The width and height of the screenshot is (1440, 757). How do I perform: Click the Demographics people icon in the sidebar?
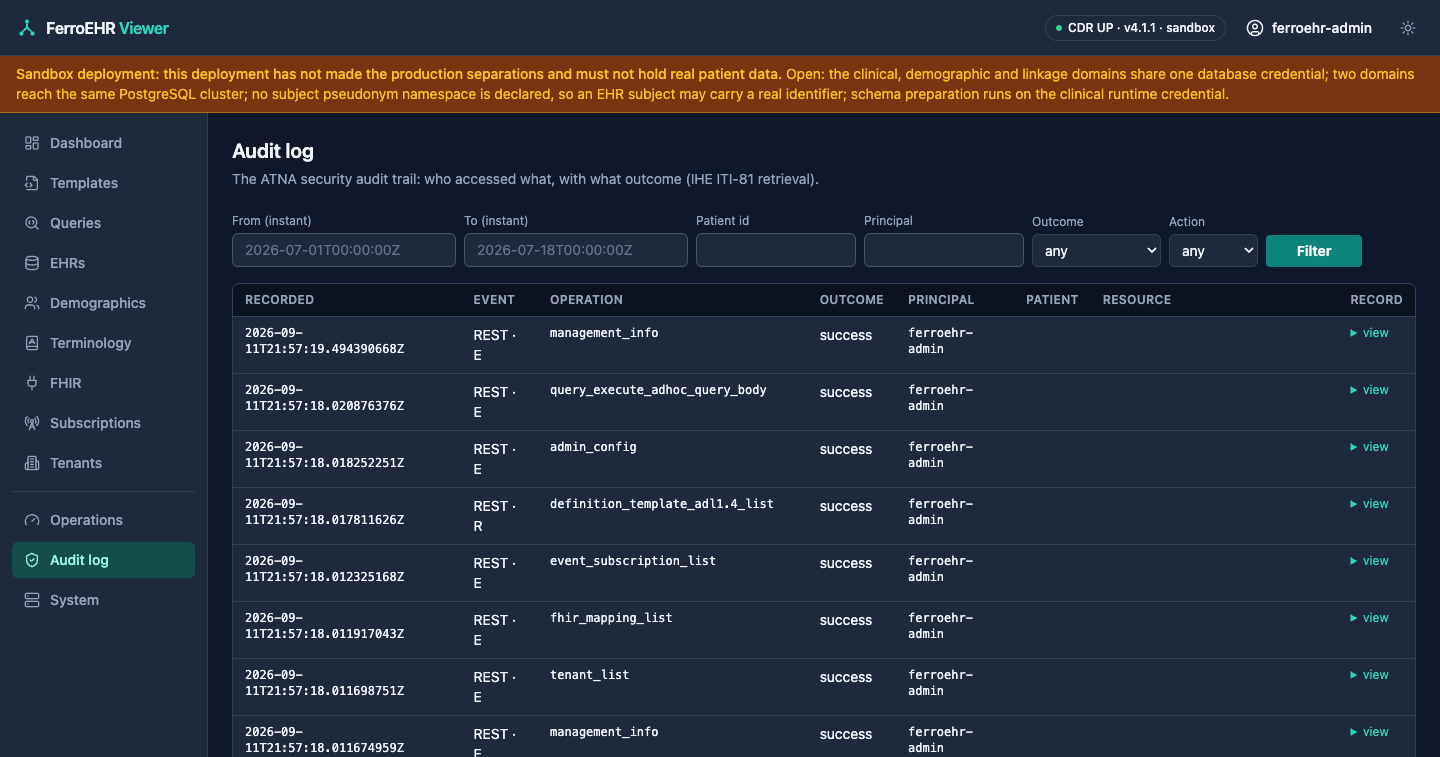[x=32, y=303]
